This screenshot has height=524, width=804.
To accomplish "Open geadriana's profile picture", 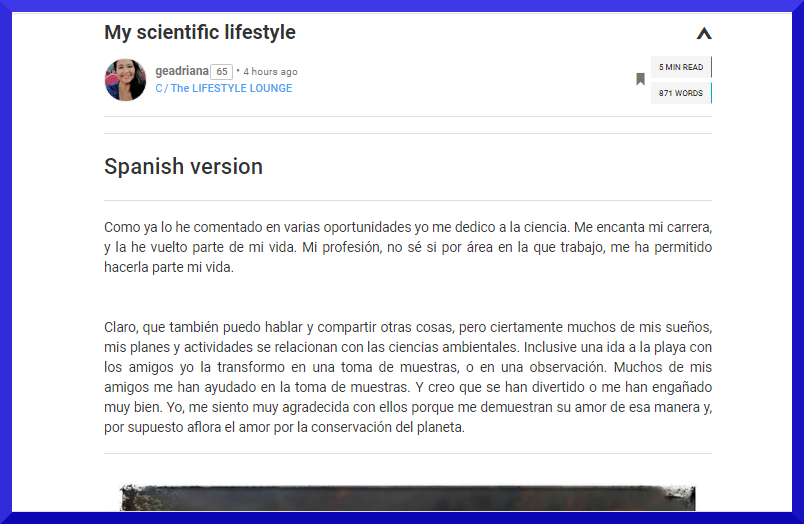I will coord(125,79).
